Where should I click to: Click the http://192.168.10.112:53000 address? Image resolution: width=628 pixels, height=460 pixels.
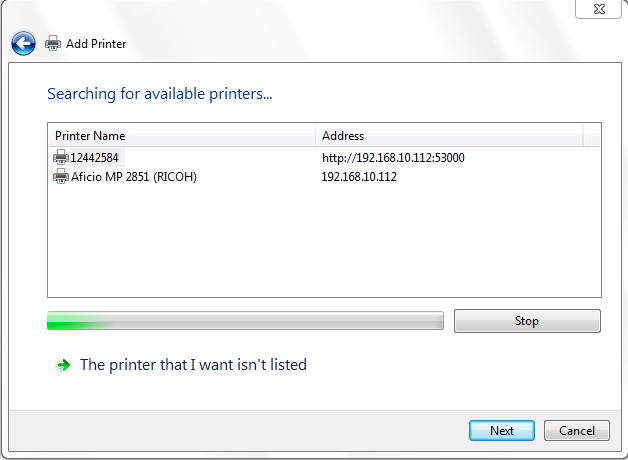coord(393,157)
